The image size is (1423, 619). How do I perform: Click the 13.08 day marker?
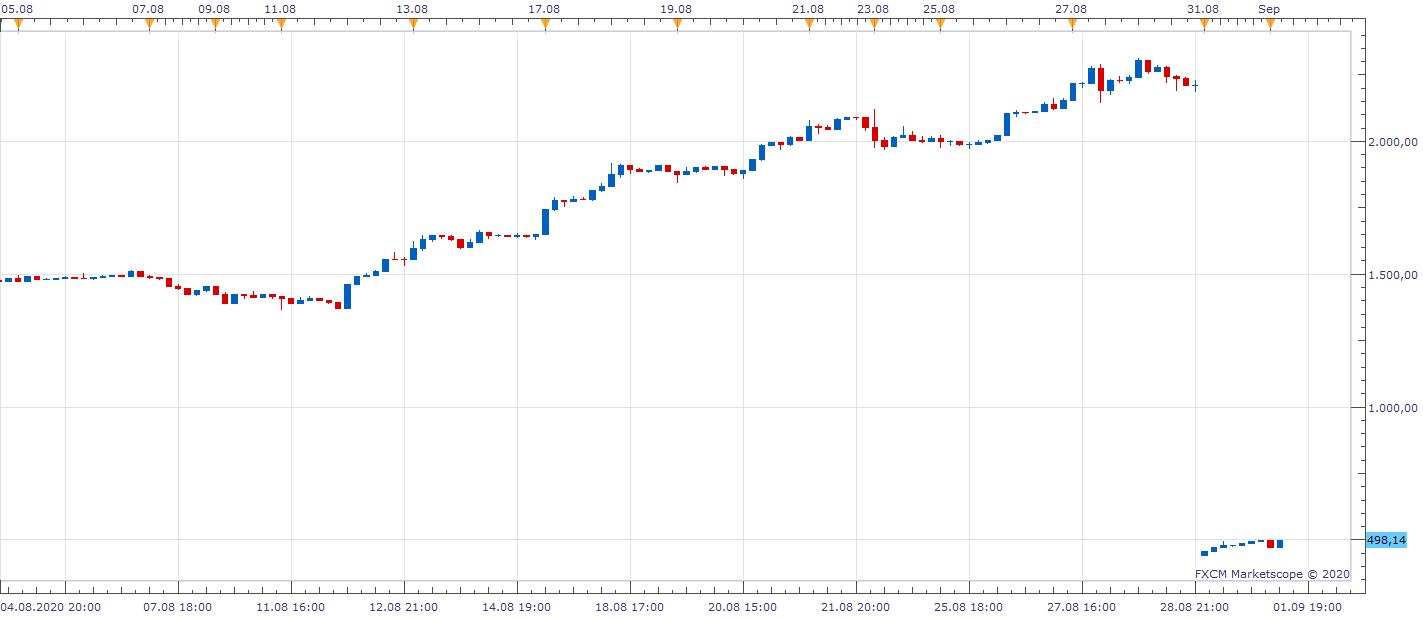[413, 24]
